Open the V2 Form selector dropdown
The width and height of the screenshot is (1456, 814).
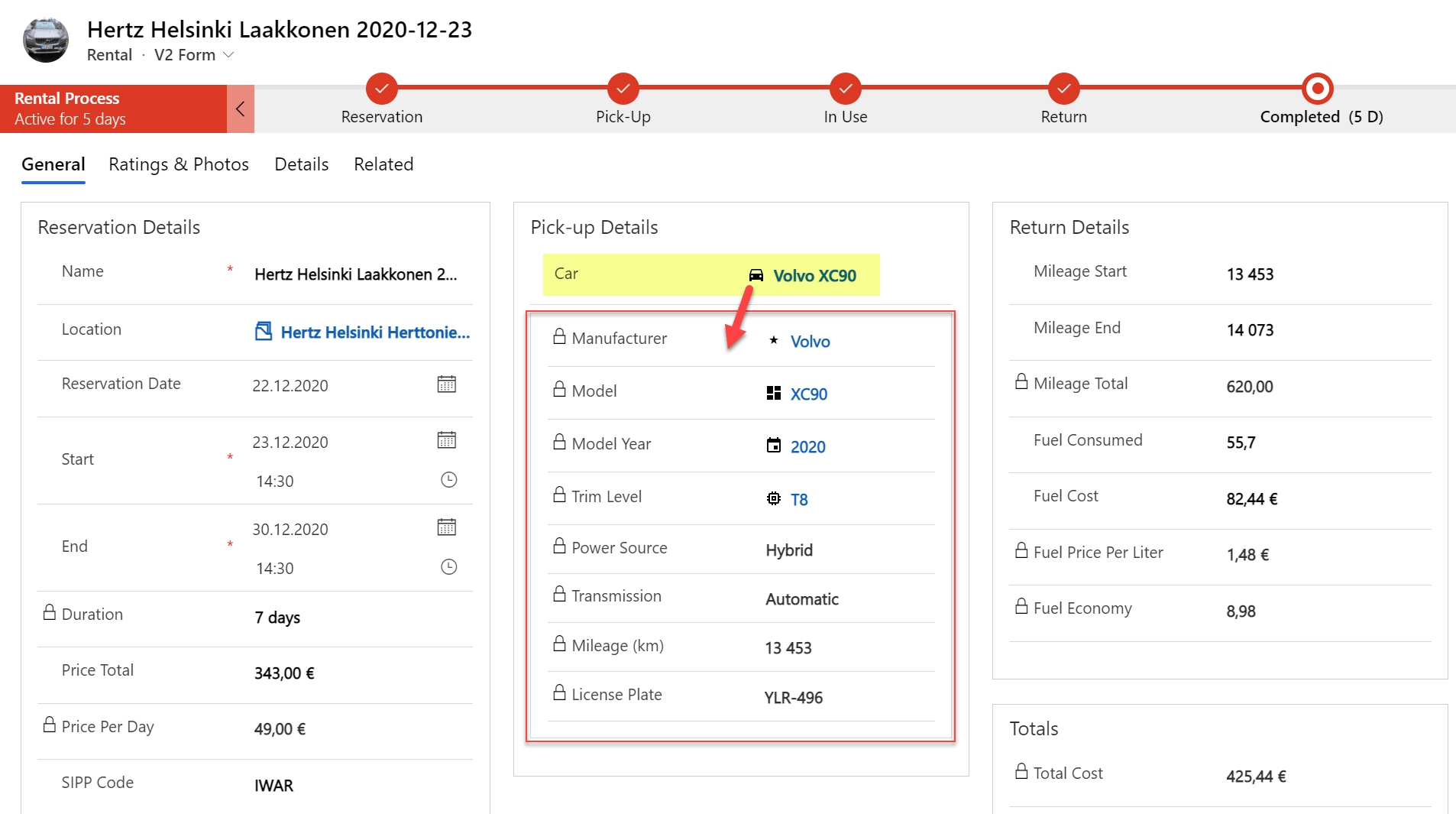click(x=194, y=55)
